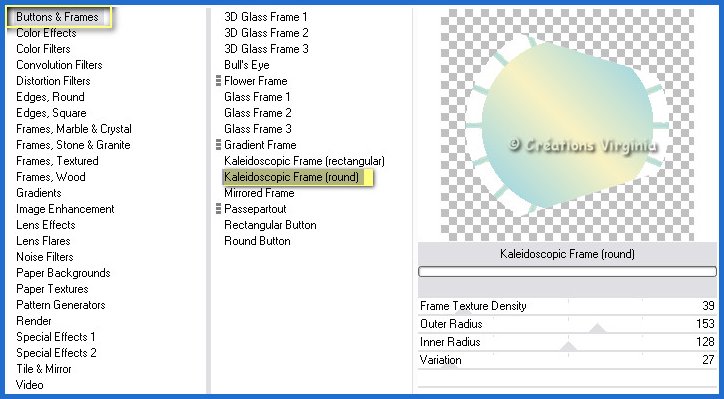This screenshot has width=724, height=399.
Task: Click the Gradient Frame group marker icon
Action: coord(218,145)
